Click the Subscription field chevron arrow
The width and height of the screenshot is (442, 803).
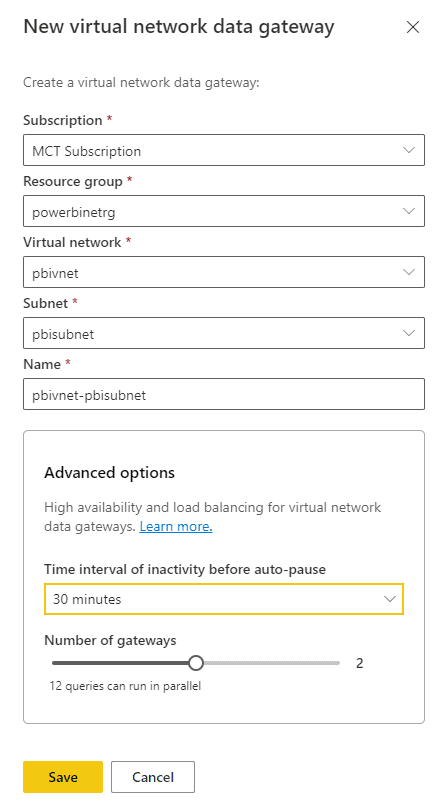(409, 150)
